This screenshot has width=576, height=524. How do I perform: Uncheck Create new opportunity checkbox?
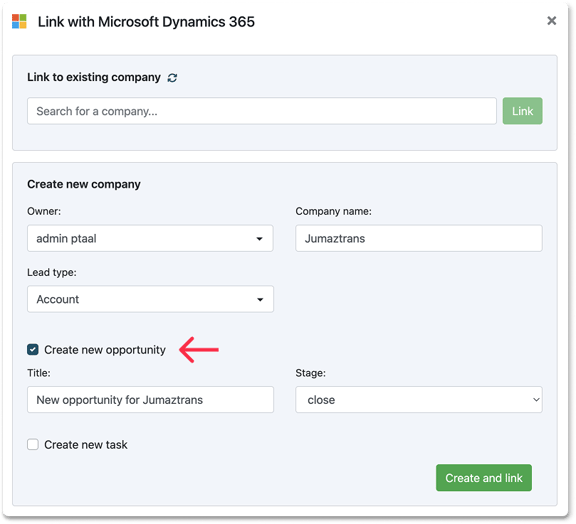pyautogui.click(x=33, y=349)
